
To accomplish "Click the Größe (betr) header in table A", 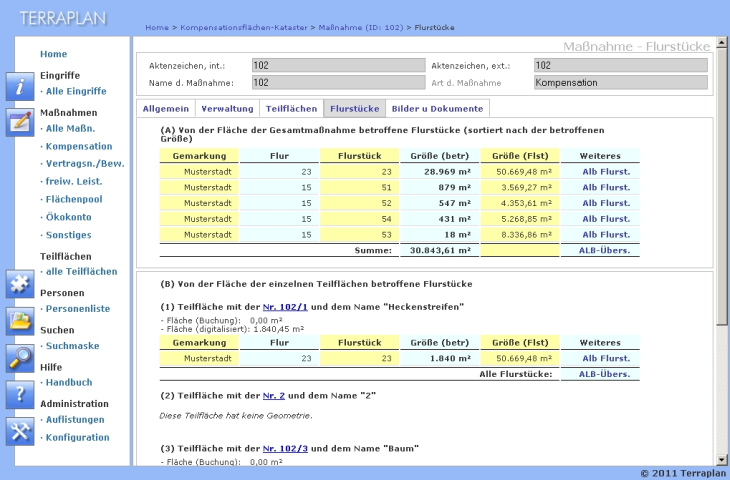I will pos(440,156).
